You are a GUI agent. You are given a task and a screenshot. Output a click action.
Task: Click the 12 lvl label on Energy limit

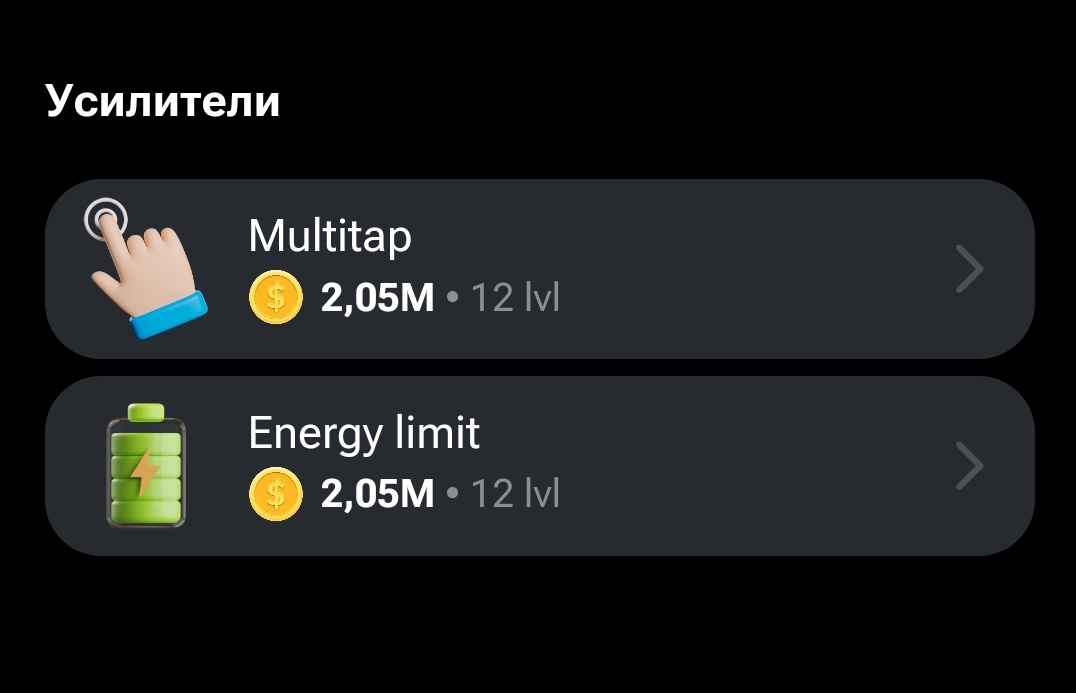tap(515, 494)
